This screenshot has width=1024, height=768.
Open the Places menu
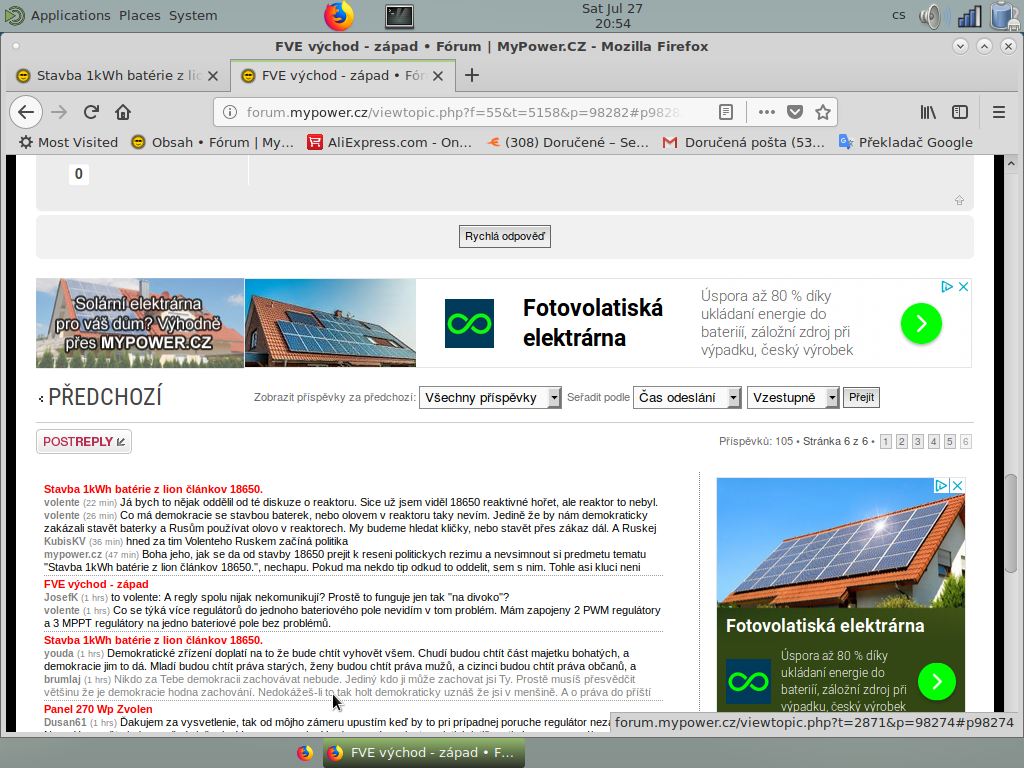coord(140,16)
